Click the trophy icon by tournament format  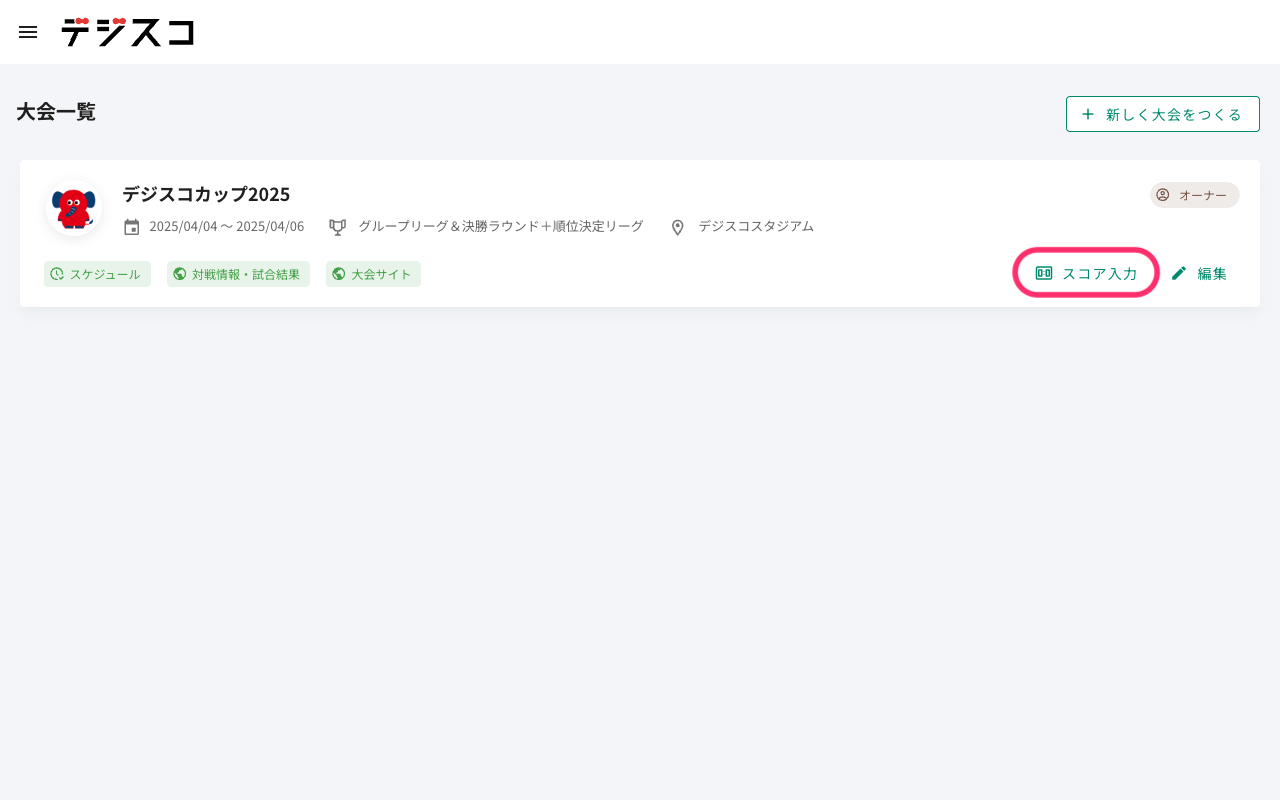[x=338, y=227]
